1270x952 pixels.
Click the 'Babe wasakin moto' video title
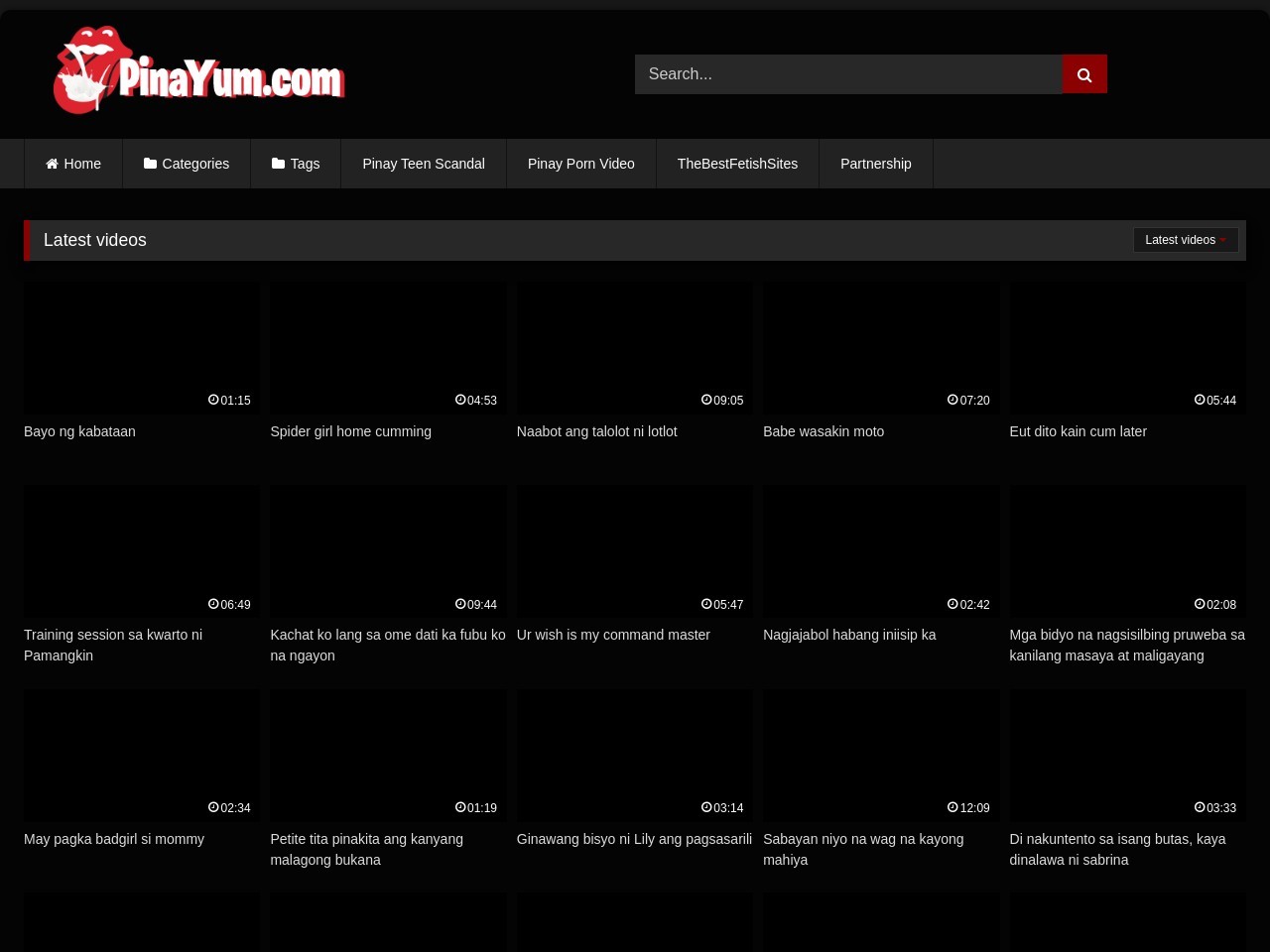tap(824, 431)
